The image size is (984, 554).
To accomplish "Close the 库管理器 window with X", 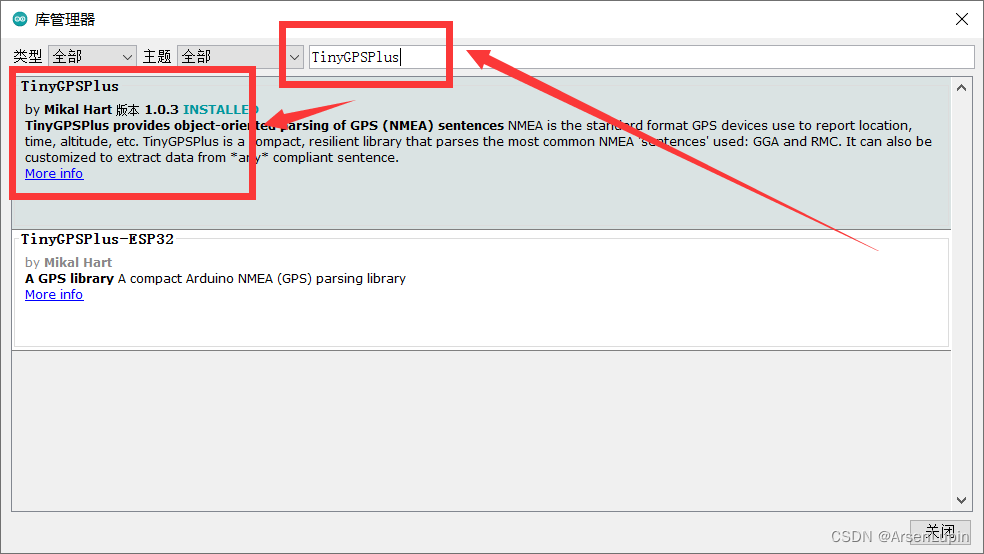I will point(961,19).
